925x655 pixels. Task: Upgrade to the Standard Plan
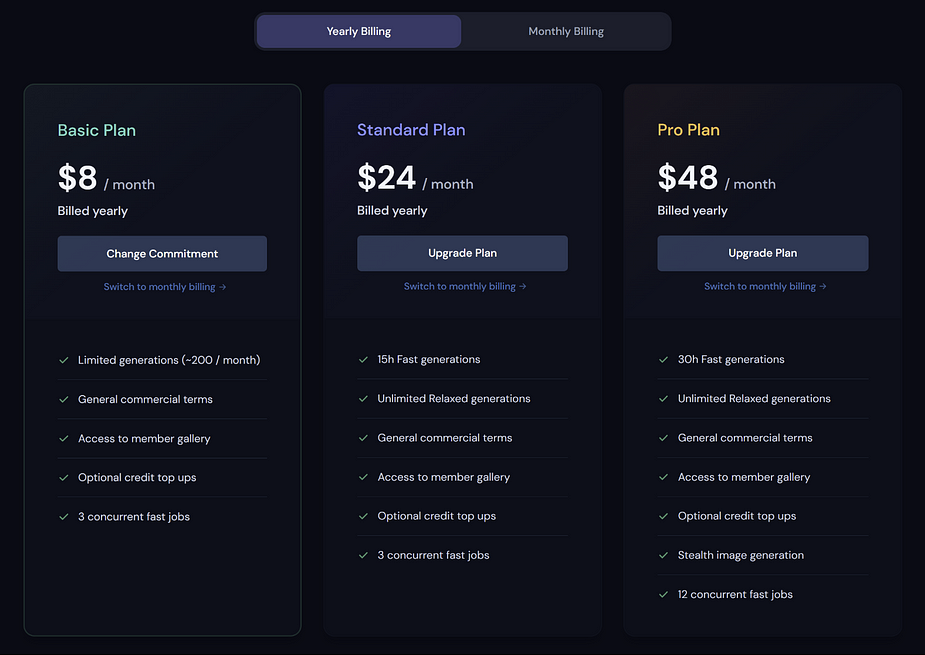coord(462,253)
